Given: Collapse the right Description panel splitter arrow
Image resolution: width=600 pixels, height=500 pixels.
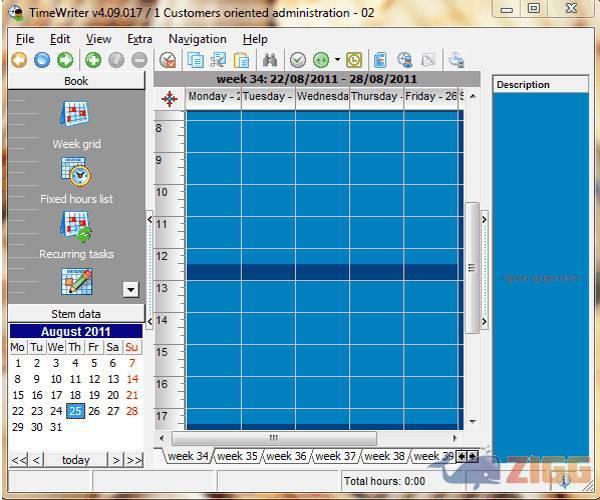Looking at the screenshot, I should point(484,219).
